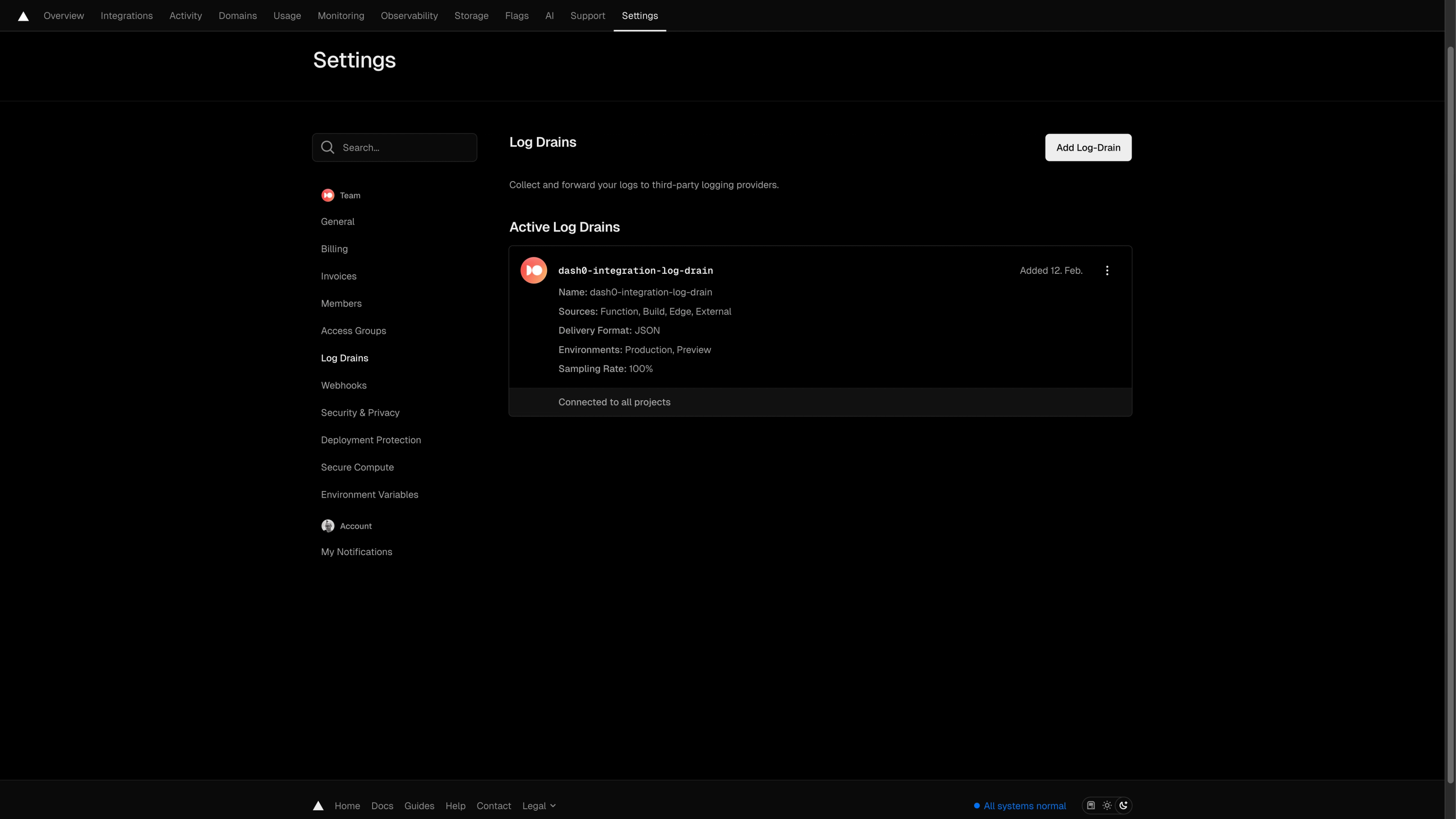Click the Dash0 log drain integration icon
Screen dimensions: 1456x819
point(533,270)
